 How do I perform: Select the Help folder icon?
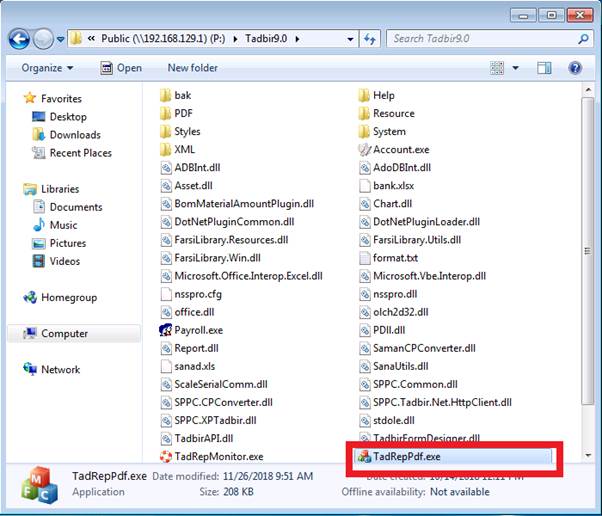[364, 95]
